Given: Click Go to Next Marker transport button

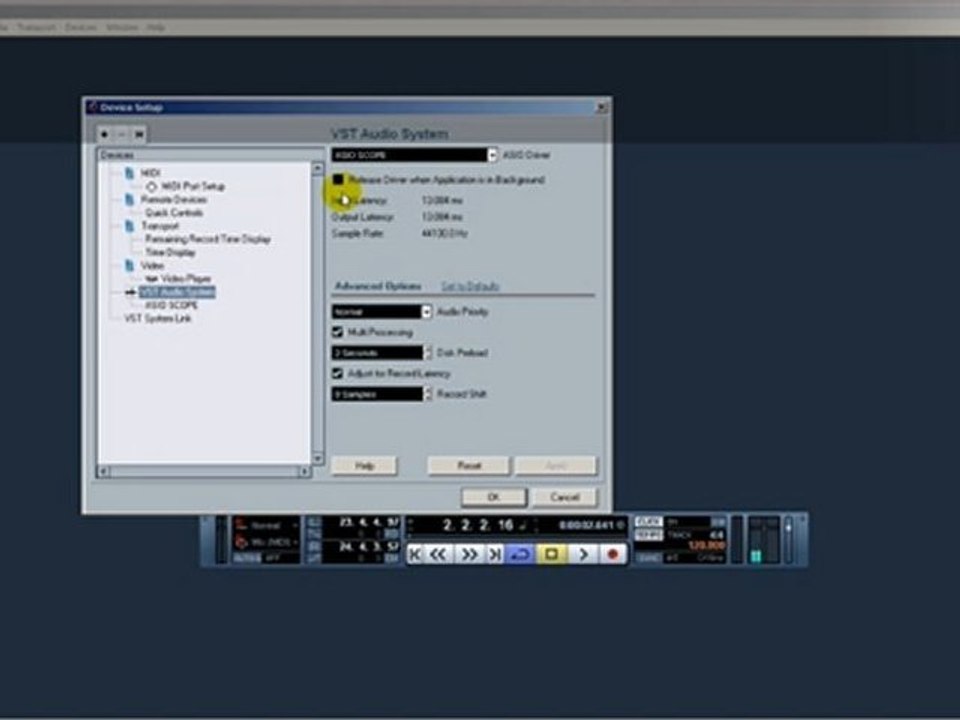Looking at the screenshot, I should 495,554.
